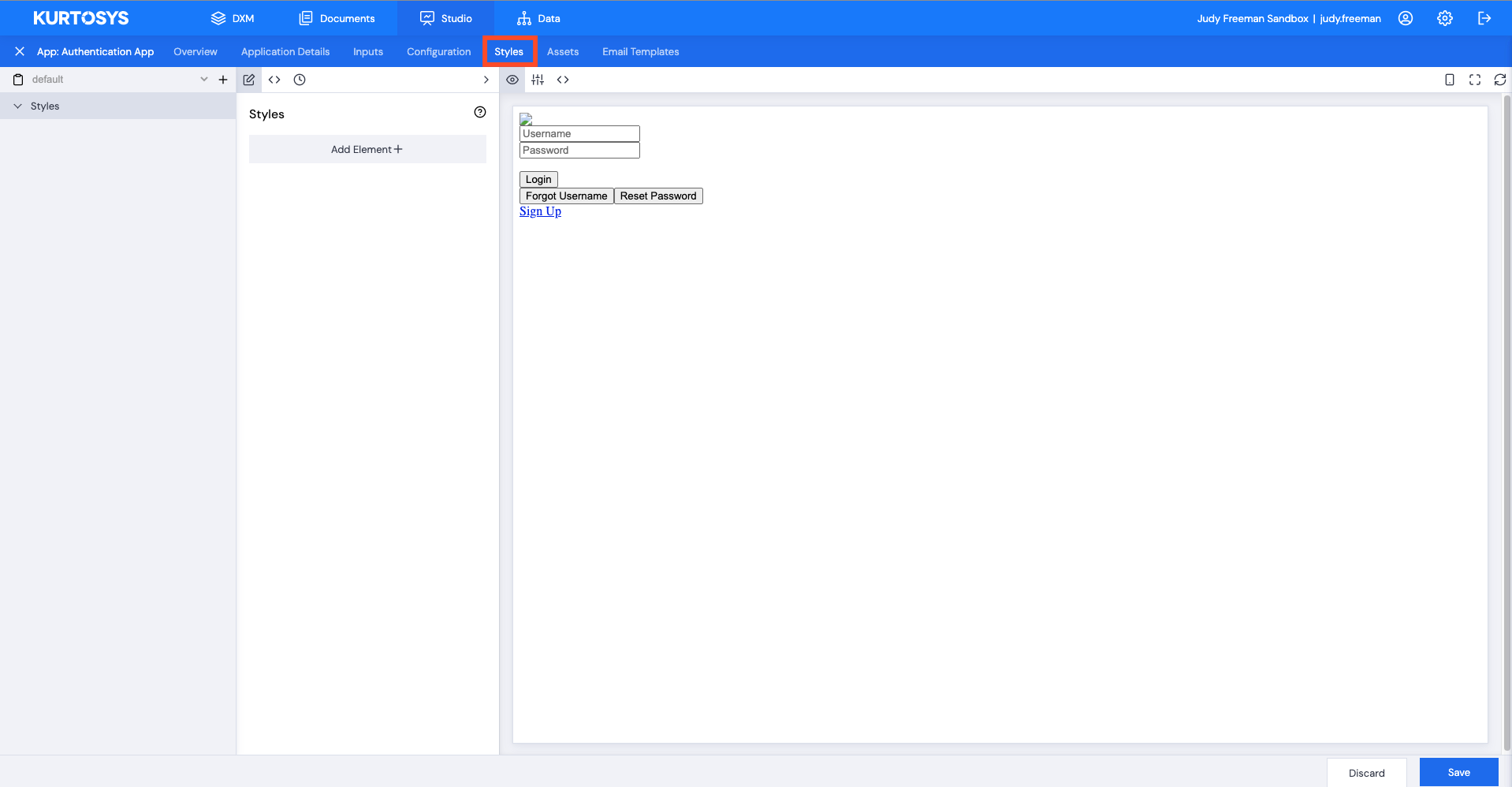
Task: Refresh the app preview
Action: pyautogui.click(x=1500, y=79)
